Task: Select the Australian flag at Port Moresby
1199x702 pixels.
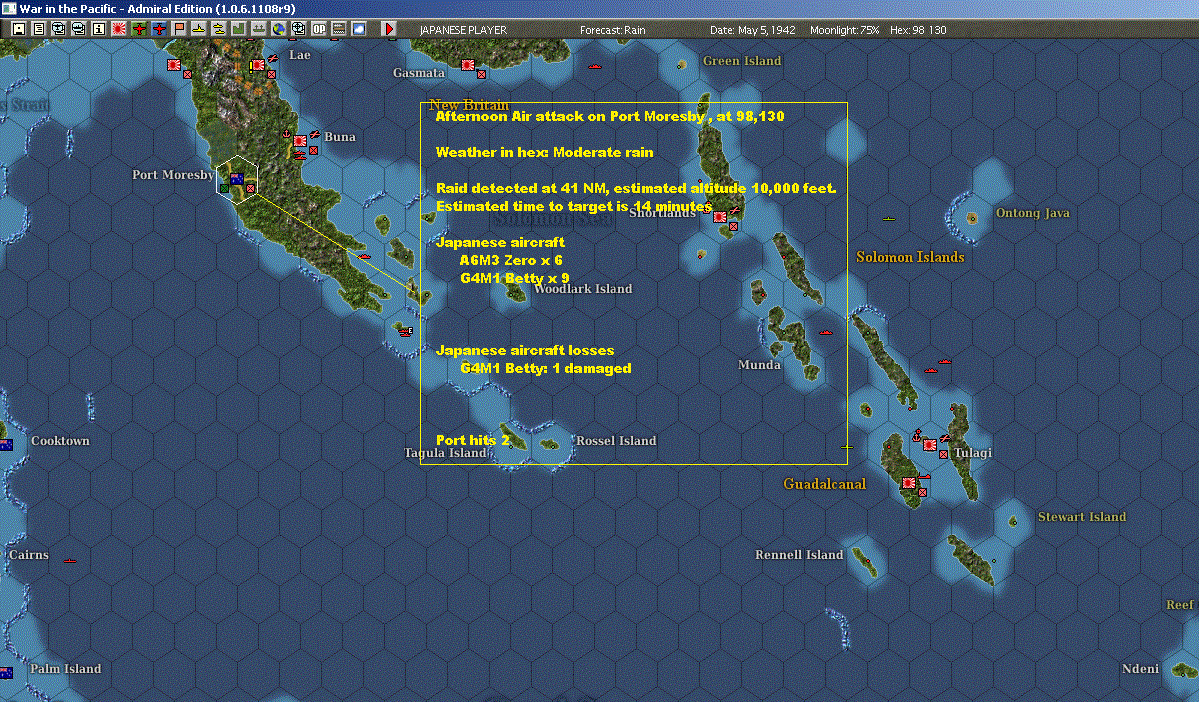Action: pyautogui.click(x=237, y=178)
